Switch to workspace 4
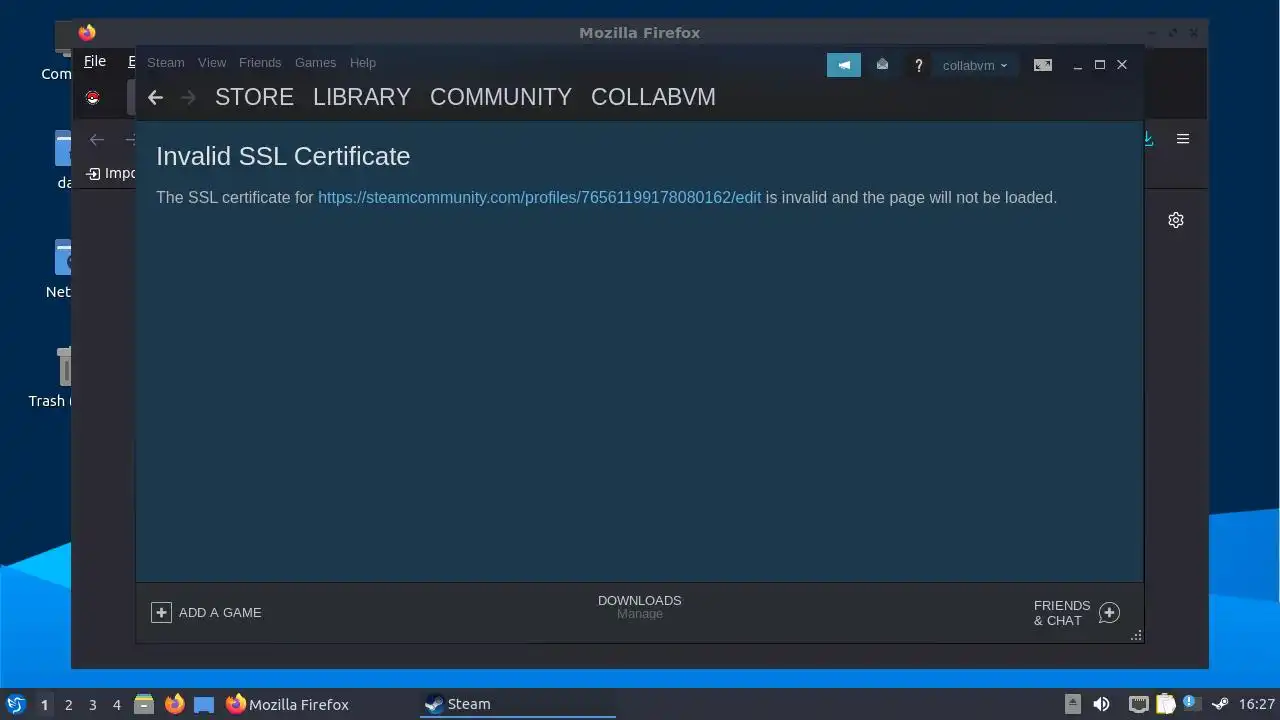 116,705
